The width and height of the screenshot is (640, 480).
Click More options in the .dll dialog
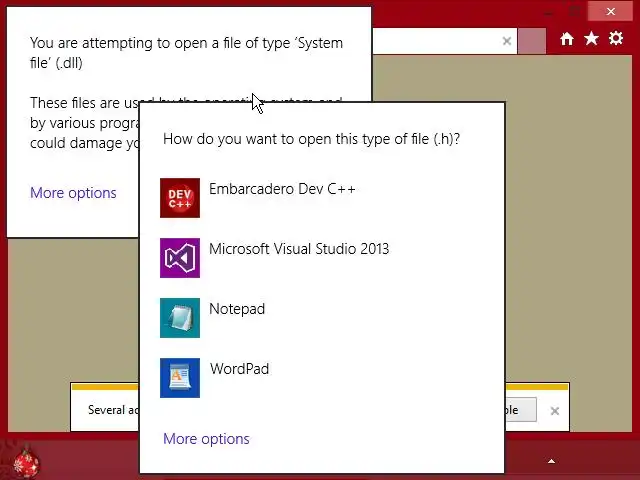tap(73, 193)
